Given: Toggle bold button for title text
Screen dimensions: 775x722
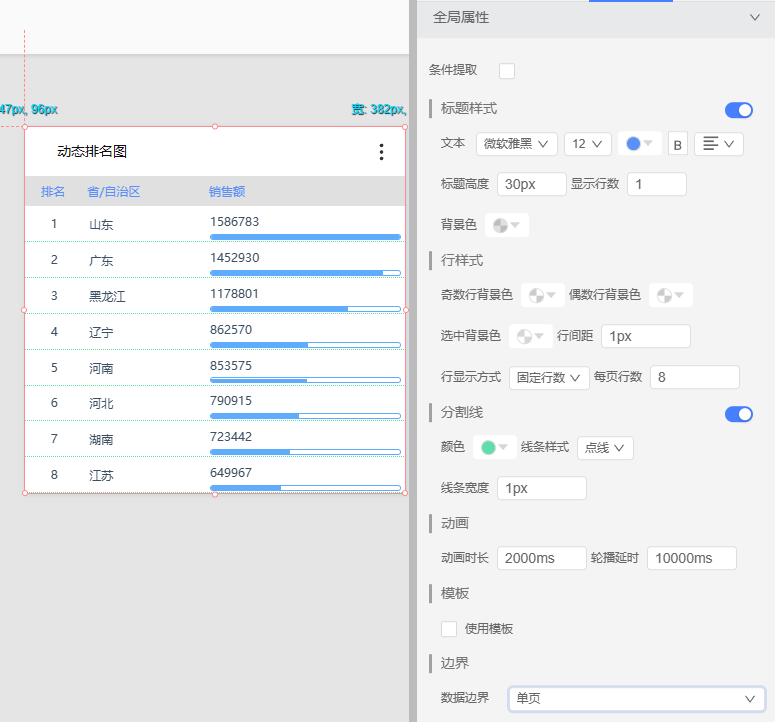Looking at the screenshot, I should 677,144.
